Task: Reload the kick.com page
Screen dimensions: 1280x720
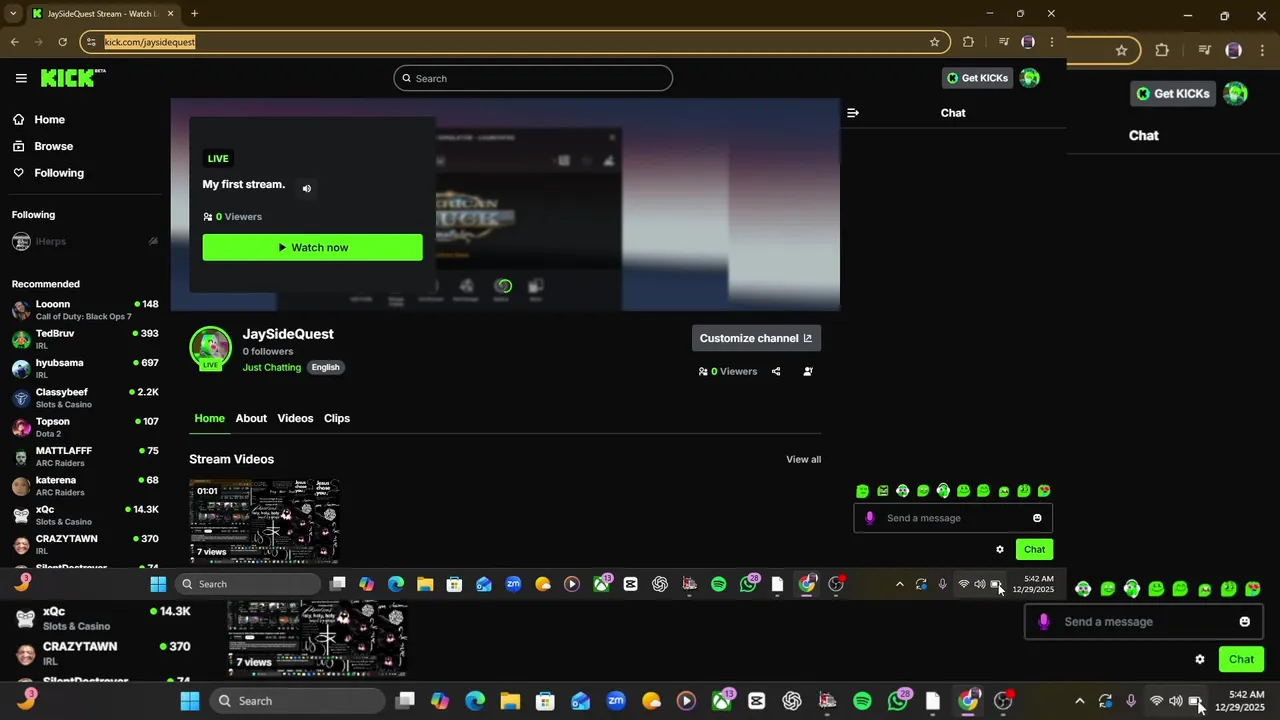Action: click(x=62, y=42)
